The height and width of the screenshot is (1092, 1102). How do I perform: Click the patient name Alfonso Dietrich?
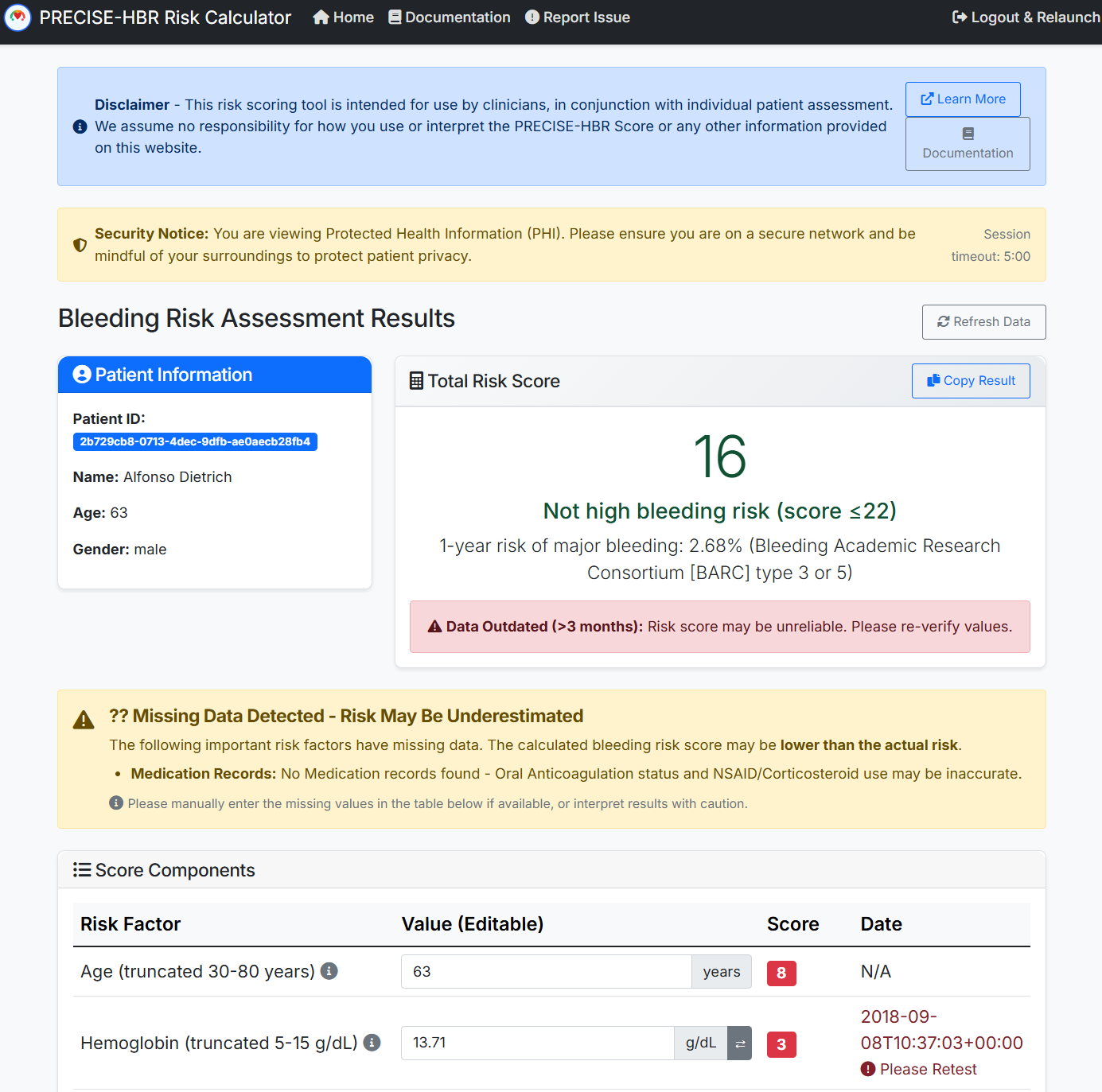[177, 477]
